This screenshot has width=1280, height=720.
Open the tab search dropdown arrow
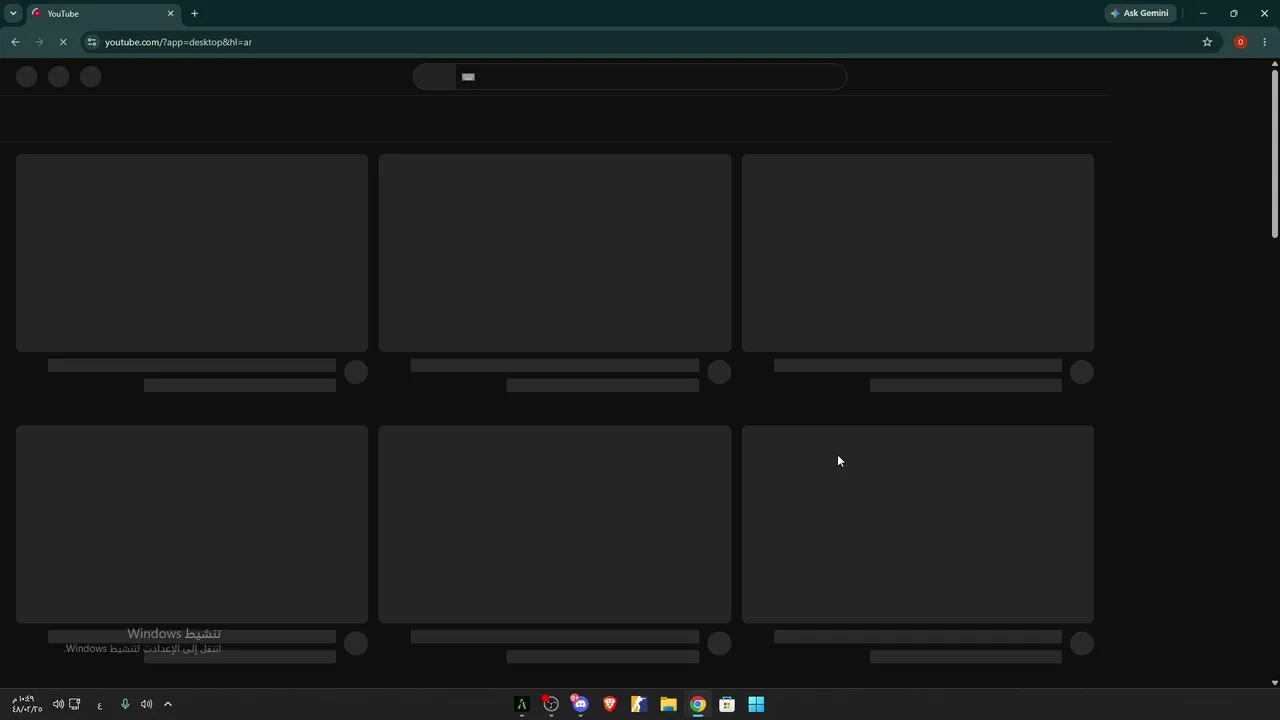point(13,13)
